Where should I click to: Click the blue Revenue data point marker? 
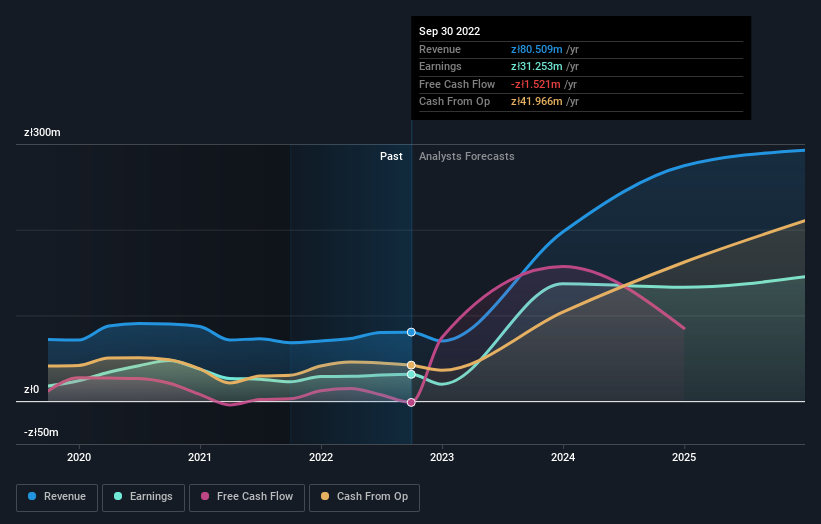411,332
